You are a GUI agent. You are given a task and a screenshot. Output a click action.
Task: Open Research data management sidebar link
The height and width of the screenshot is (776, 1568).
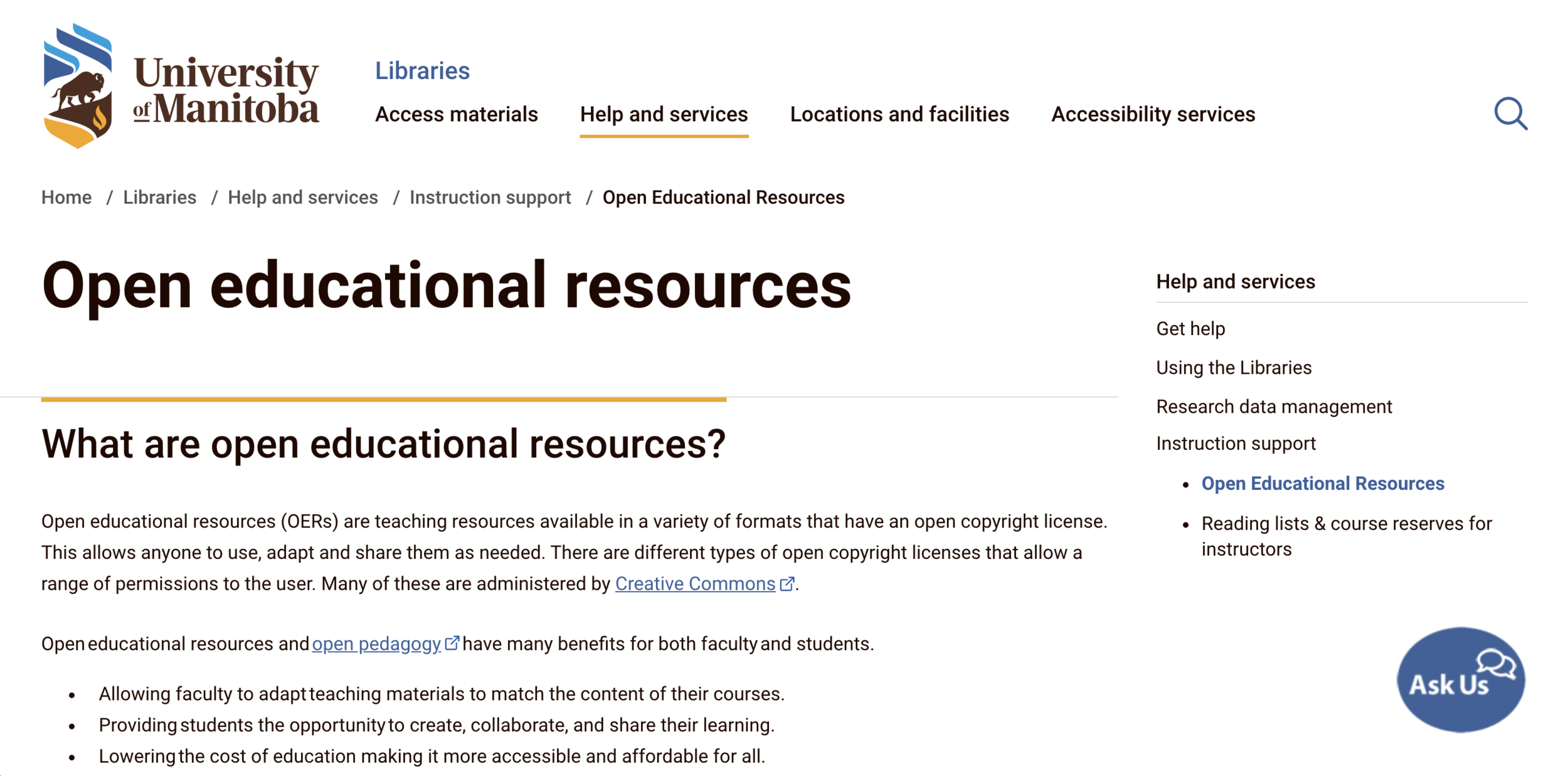1273,407
